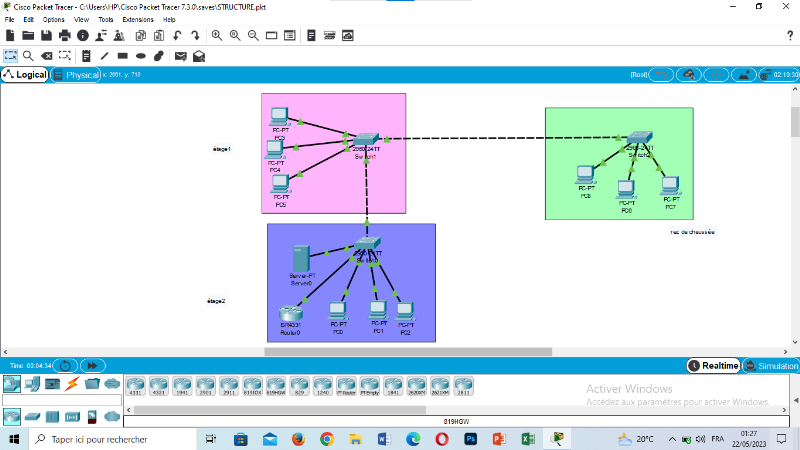Click the Set Tiled Background icon

tap(744, 75)
